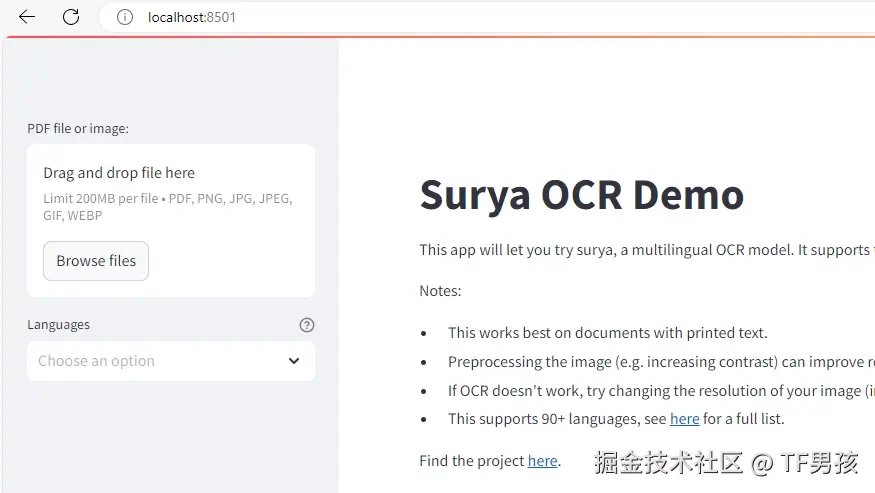This screenshot has width=875, height=493.
Task: Open the Languages help tooltip icon
Action: [x=307, y=325]
